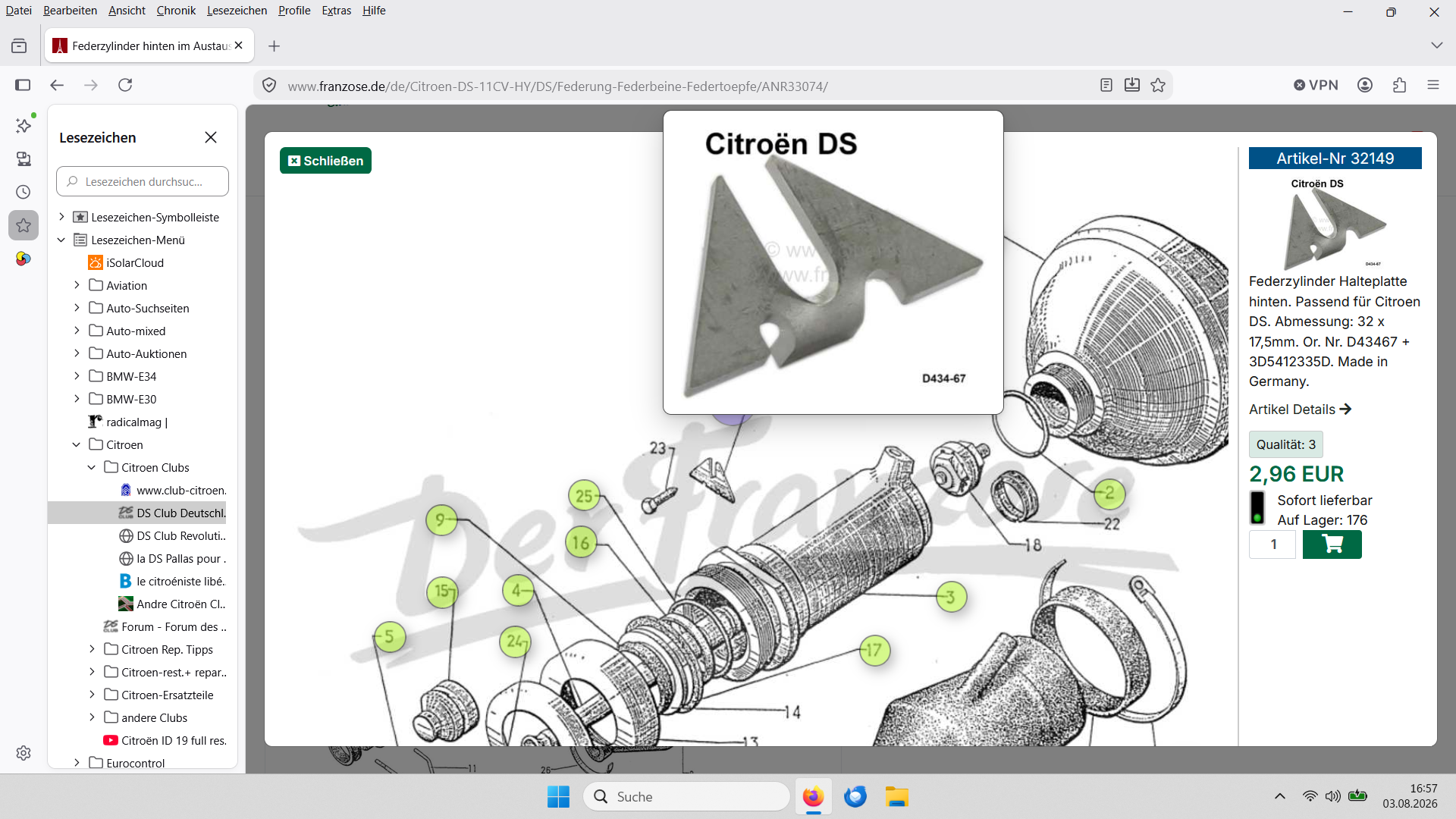Click the Windows taskbar search box
This screenshot has height=819, width=1456.
pos(686,797)
